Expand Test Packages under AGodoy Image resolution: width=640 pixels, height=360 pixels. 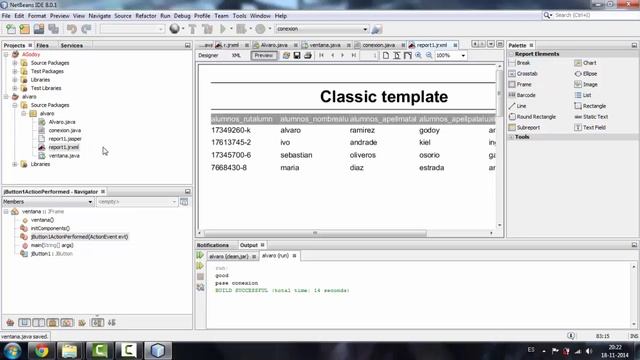[15, 71]
